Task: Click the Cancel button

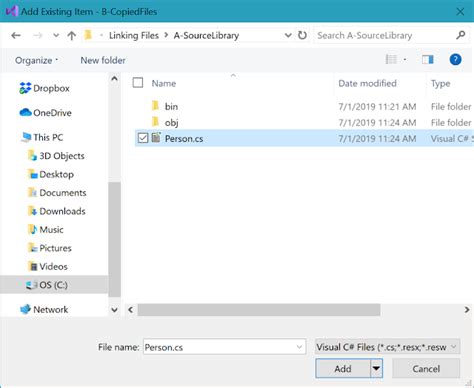Action: coord(426,369)
